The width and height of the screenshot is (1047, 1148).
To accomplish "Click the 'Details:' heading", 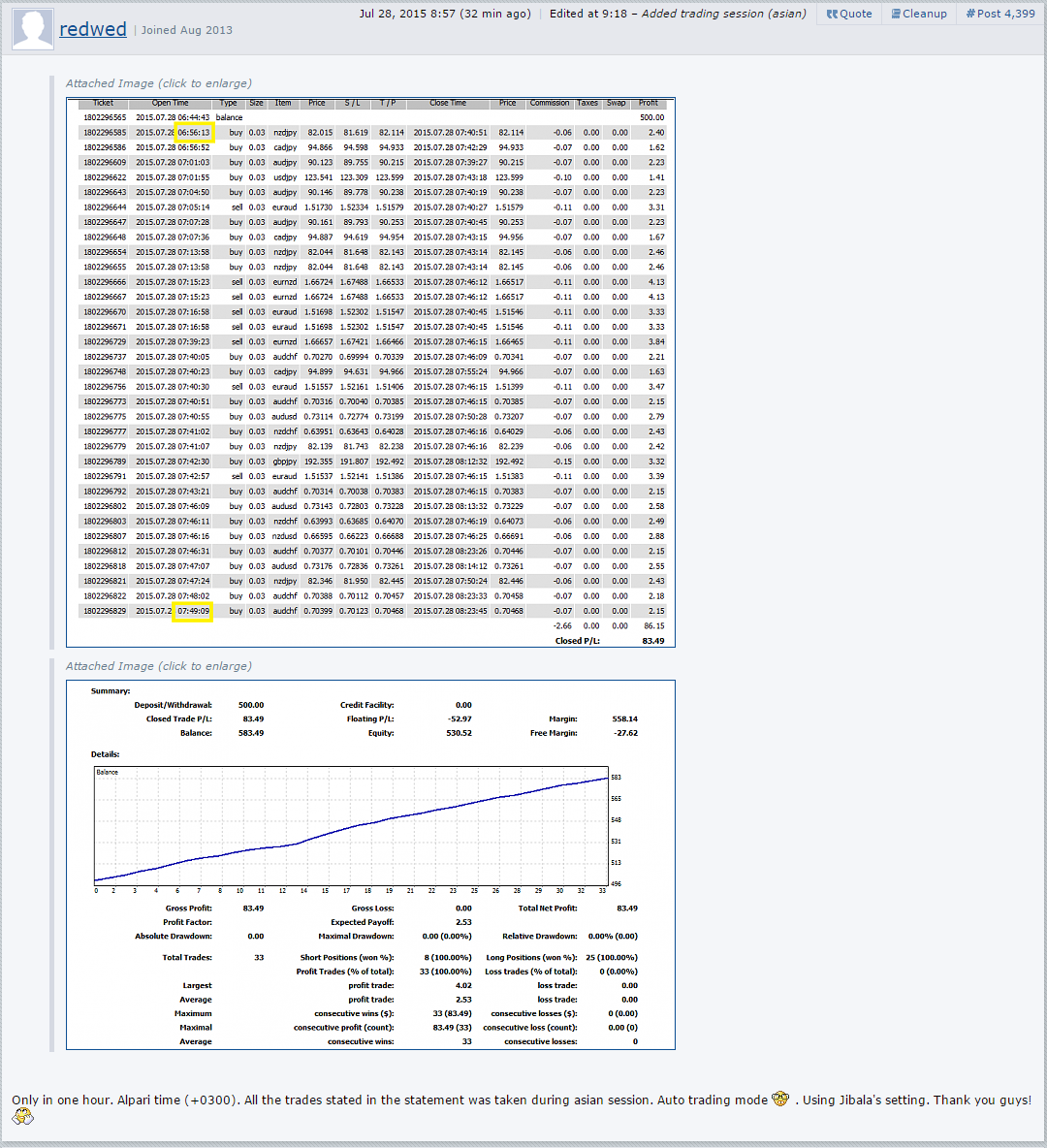I will click(x=105, y=754).
